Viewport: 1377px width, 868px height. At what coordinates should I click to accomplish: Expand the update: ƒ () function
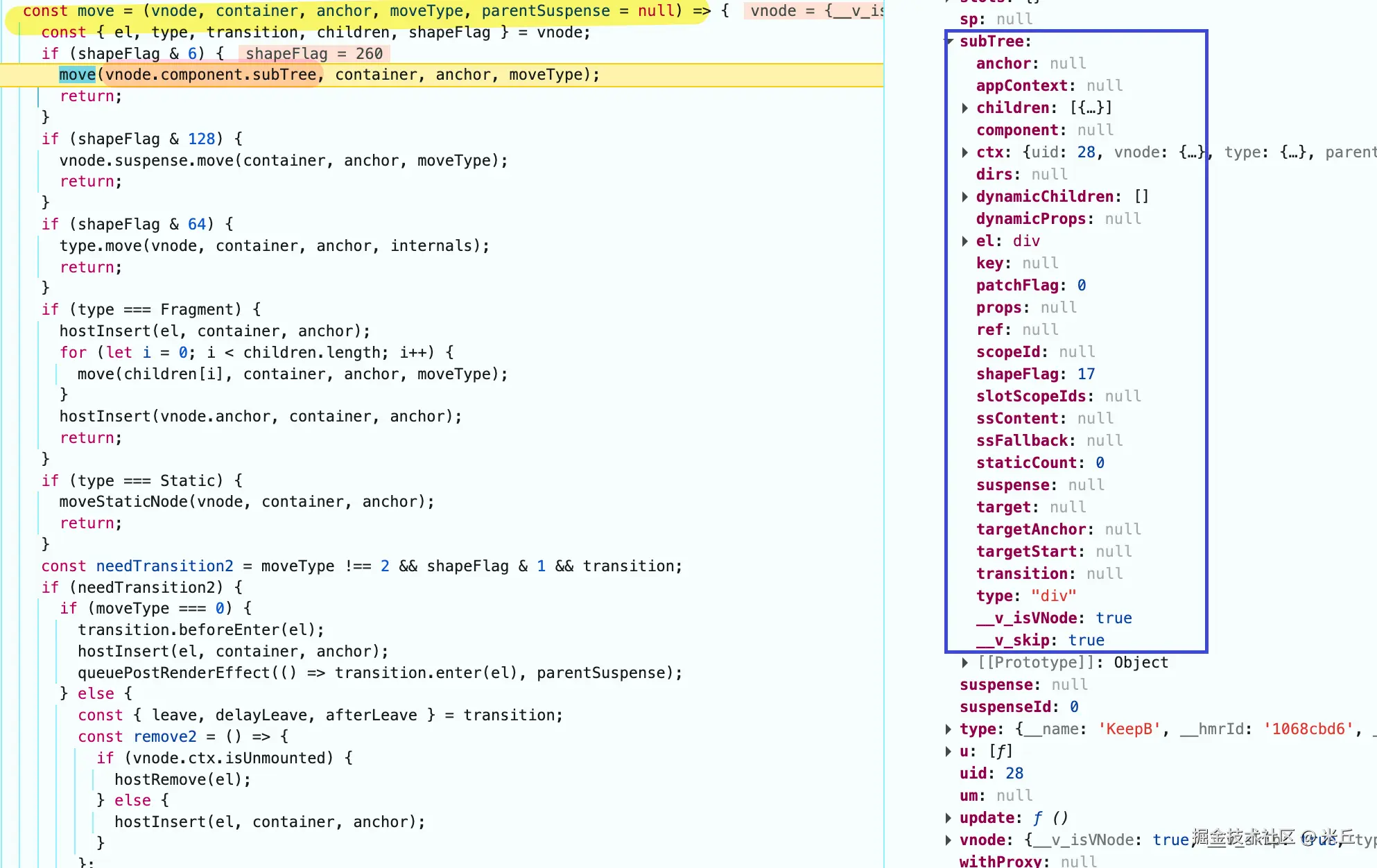point(949,818)
